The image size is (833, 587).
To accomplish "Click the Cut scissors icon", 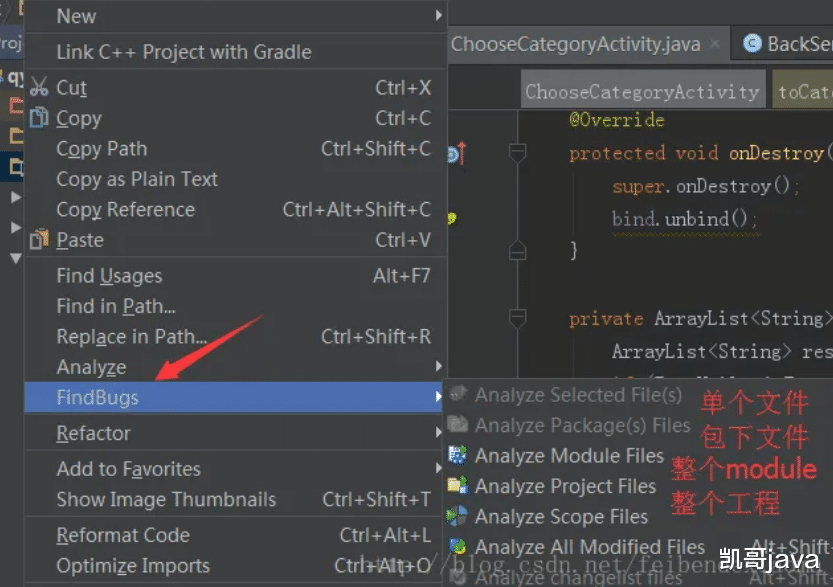I will (39, 87).
